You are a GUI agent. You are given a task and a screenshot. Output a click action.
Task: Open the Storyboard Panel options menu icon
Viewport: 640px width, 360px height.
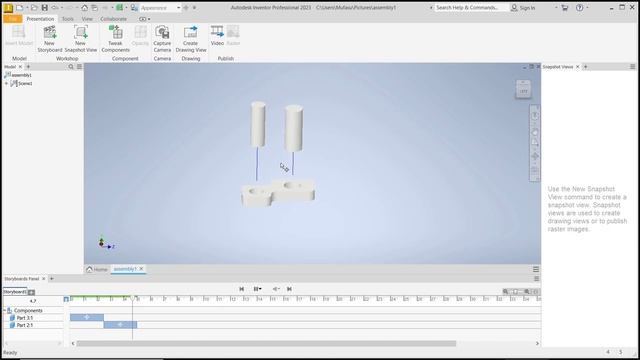(x=536, y=279)
